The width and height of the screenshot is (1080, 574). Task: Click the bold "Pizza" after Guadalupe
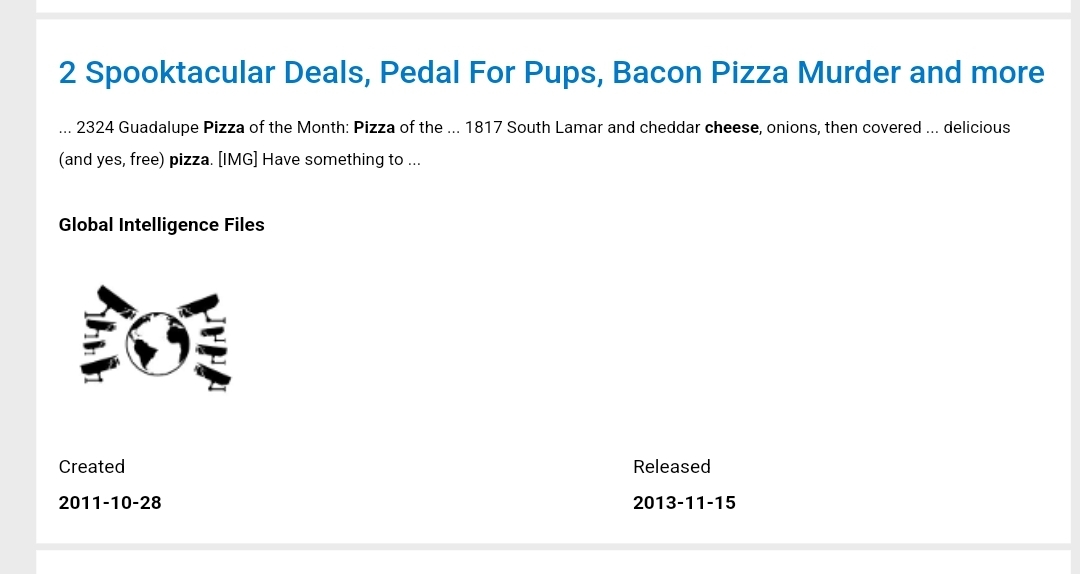pos(224,127)
